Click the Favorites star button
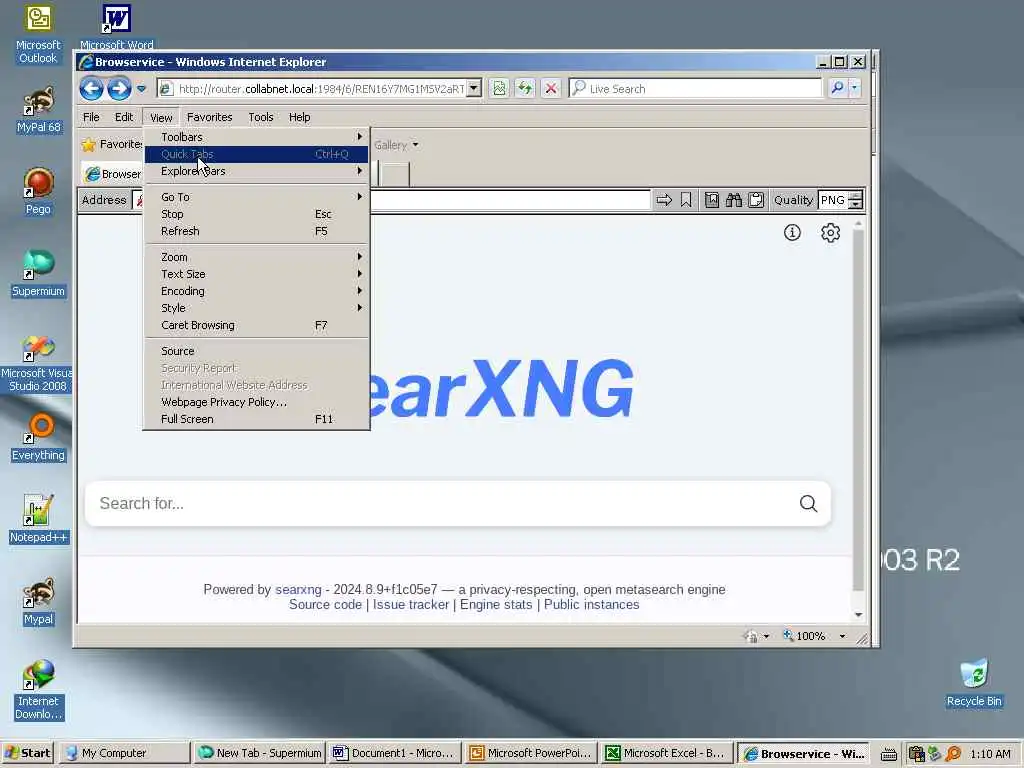 tap(112, 144)
